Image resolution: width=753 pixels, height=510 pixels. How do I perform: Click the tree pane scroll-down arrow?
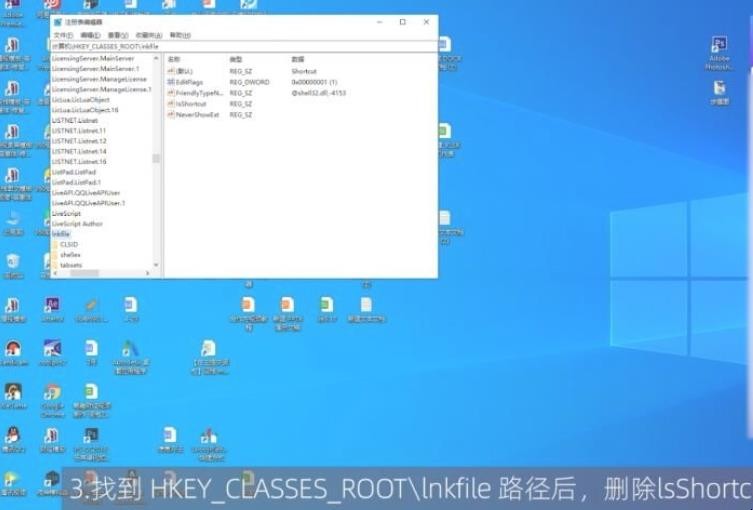tap(156, 265)
